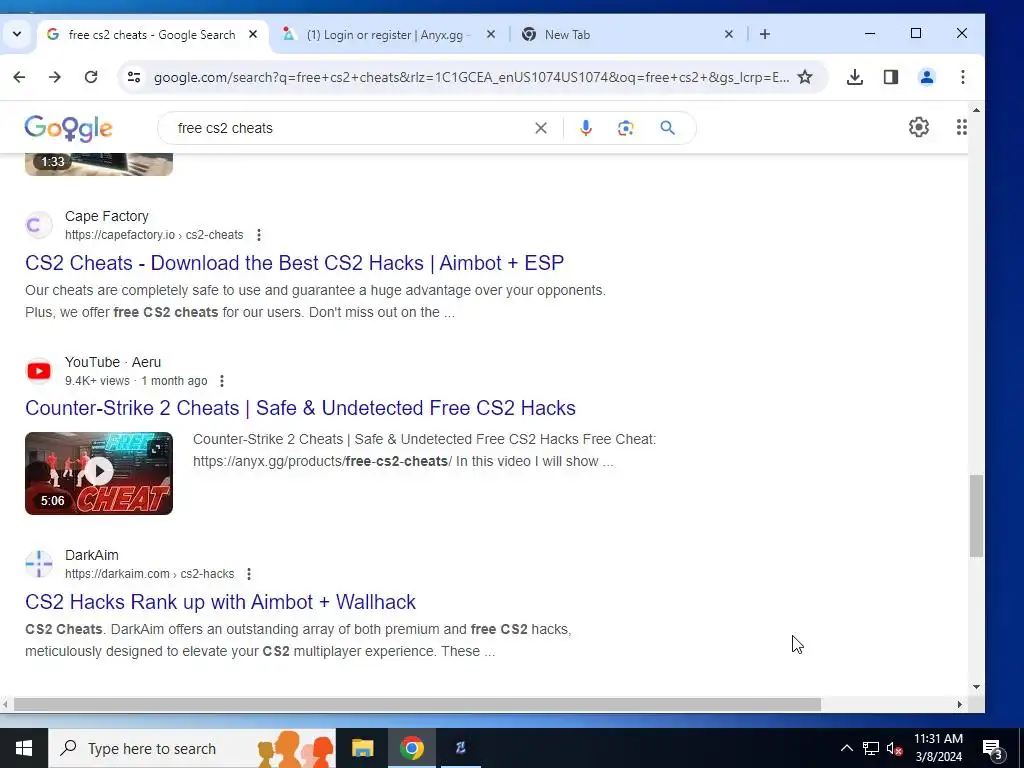Screen dimensions: 1024x768
Task: Open the 1:33 video thumbnail
Action: tap(99, 164)
